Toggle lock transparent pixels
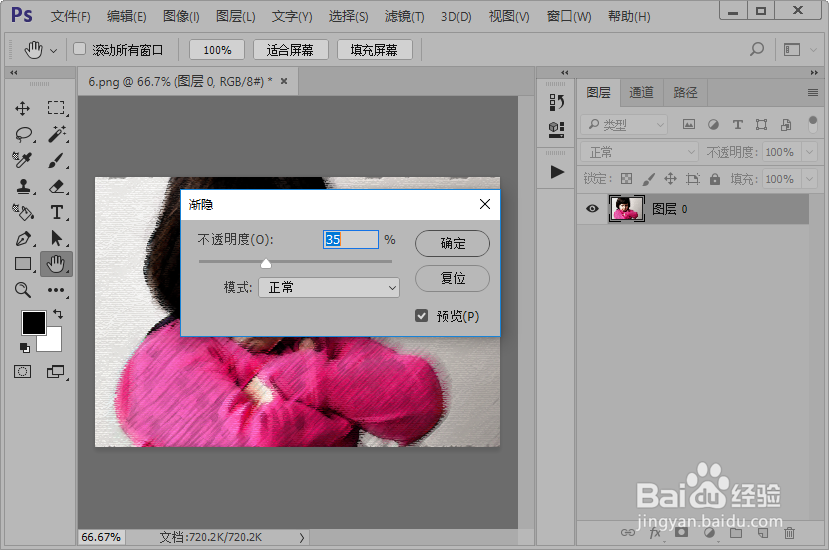Screen dimensions: 829x550 coord(627,179)
